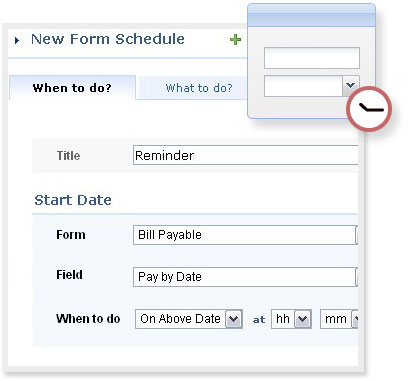Expand the triangle beside New Form Schedule
The width and height of the screenshot is (408, 381).
[17, 41]
